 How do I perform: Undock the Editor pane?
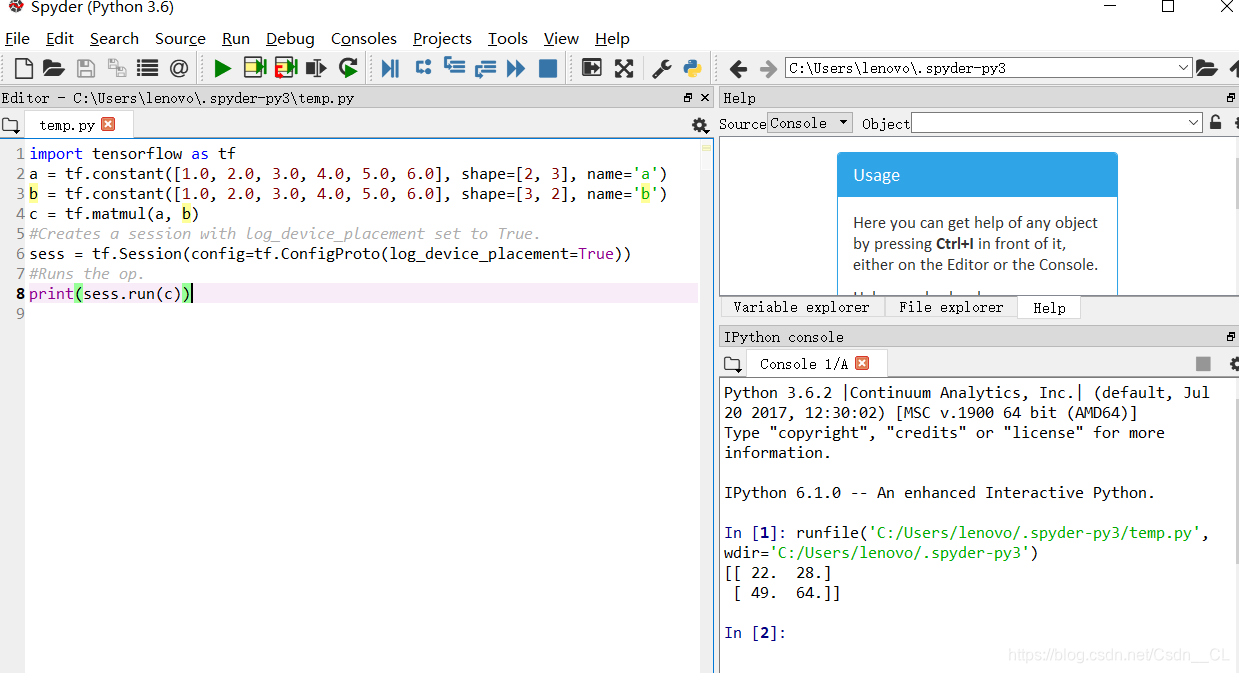(688, 98)
